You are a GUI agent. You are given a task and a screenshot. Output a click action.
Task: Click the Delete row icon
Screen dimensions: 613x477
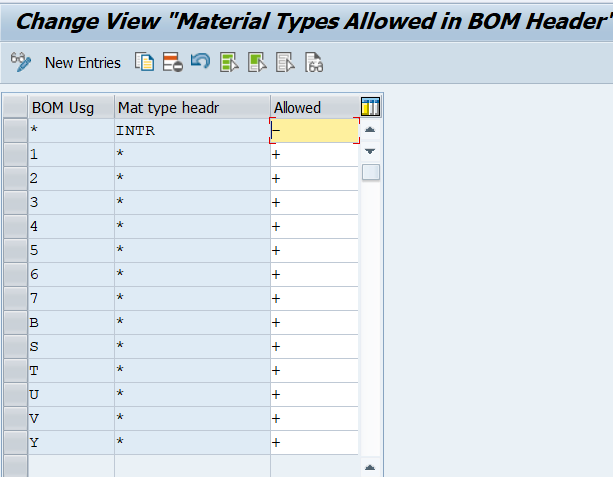(173, 62)
